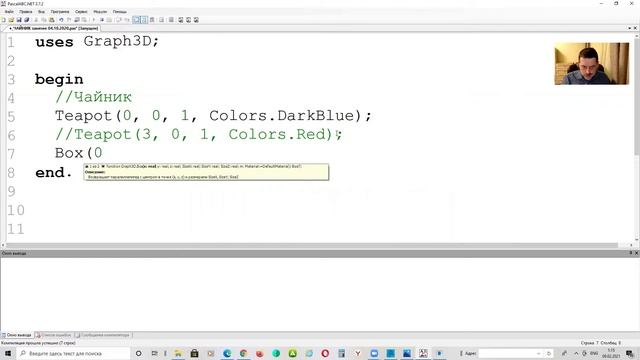Image resolution: width=640 pixels, height=360 pixels.
Task: Open Chrome from the taskbar
Action: tap(243, 353)
